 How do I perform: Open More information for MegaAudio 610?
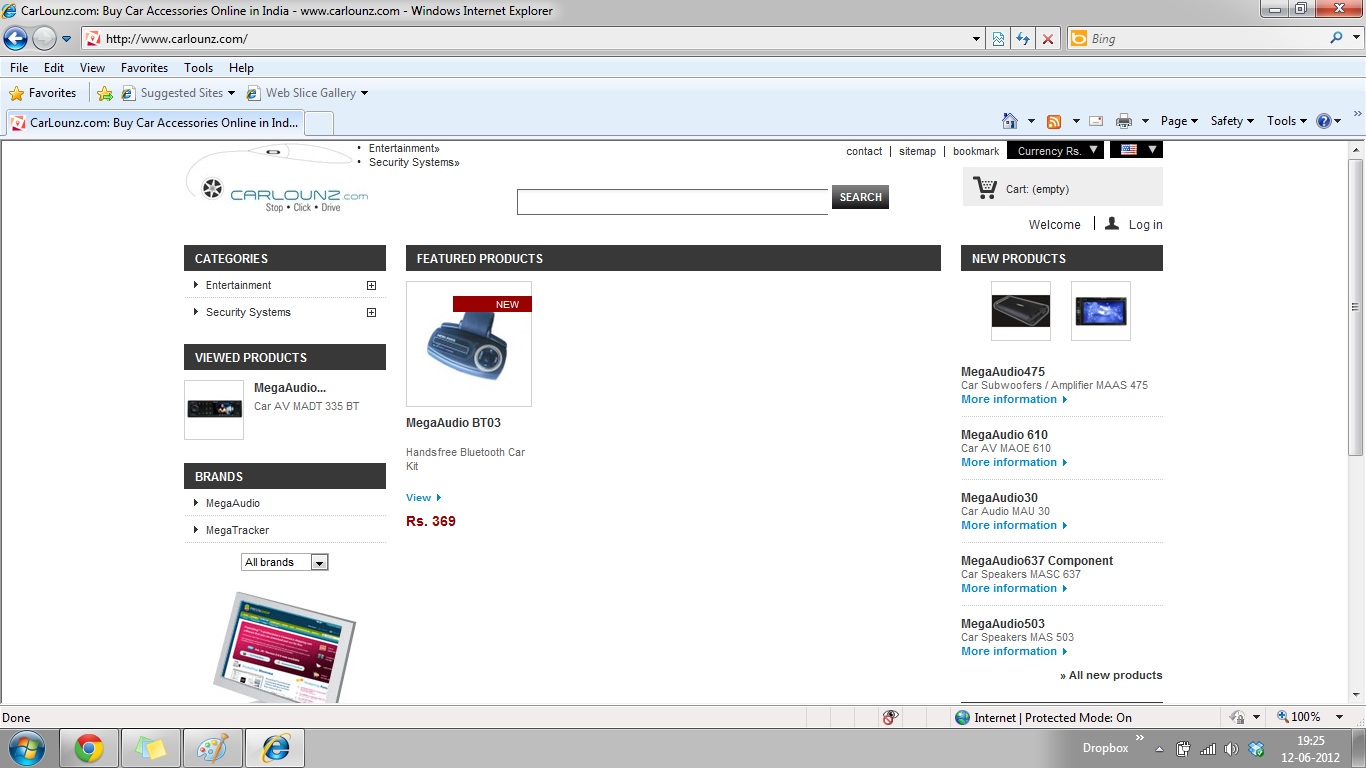tap(1014, 462)
